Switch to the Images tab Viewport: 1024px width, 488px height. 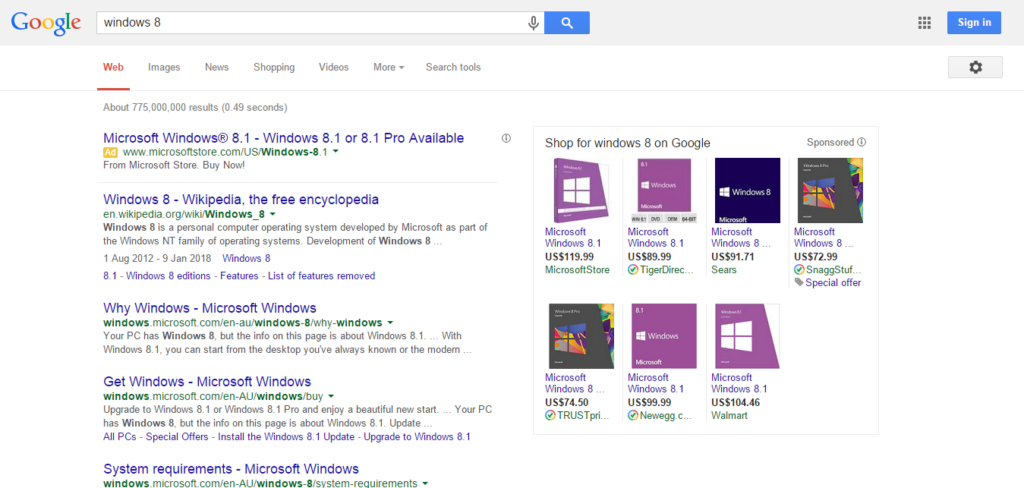click(x=164, y=67)
